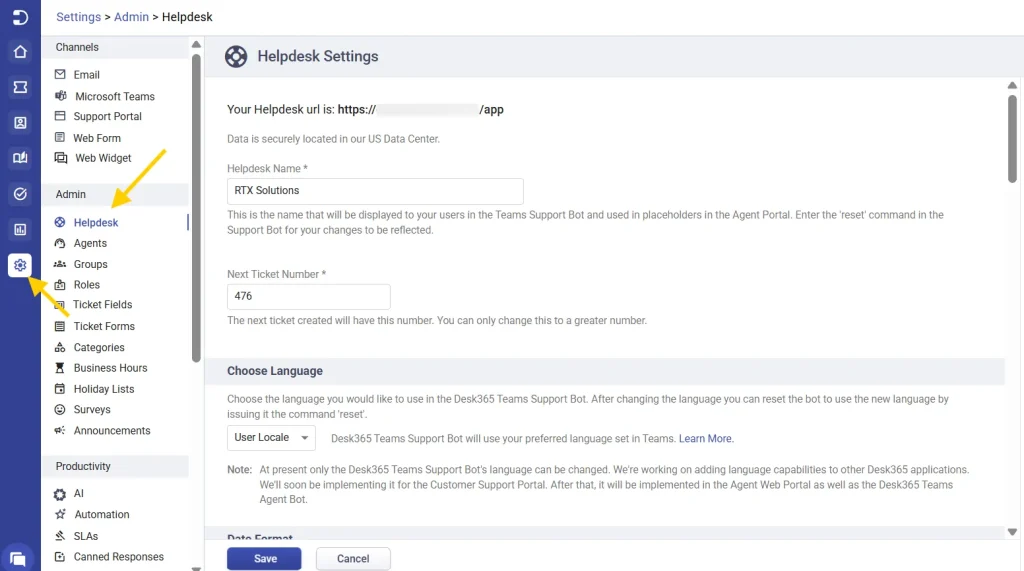
Task: Expand the User Locale language dropdown
Action: pos(271,438)
